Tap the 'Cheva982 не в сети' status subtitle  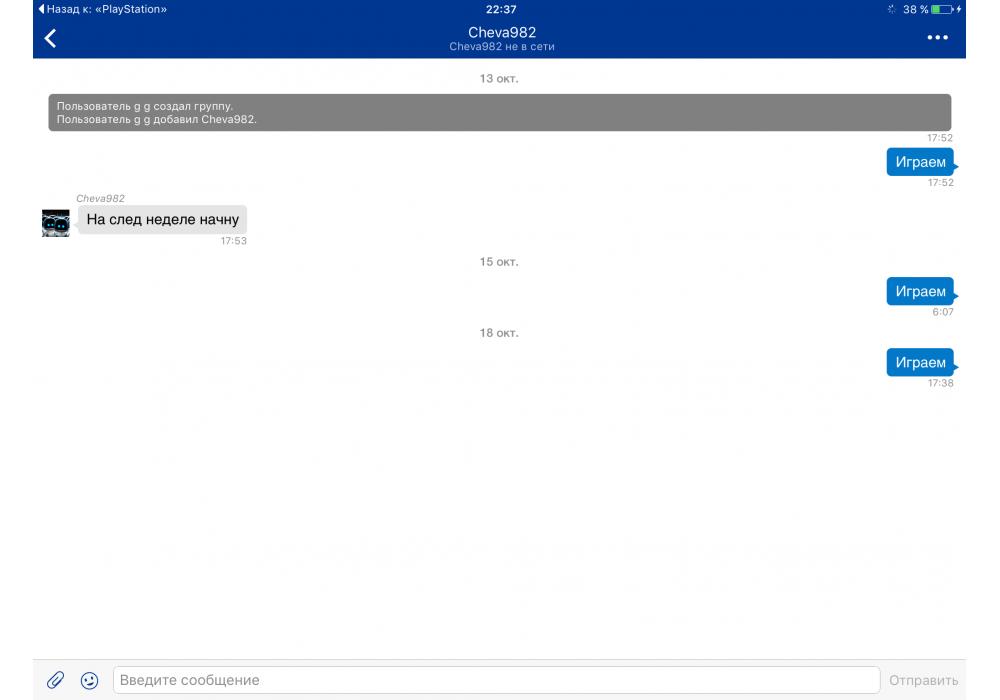(x=502, y=47)
